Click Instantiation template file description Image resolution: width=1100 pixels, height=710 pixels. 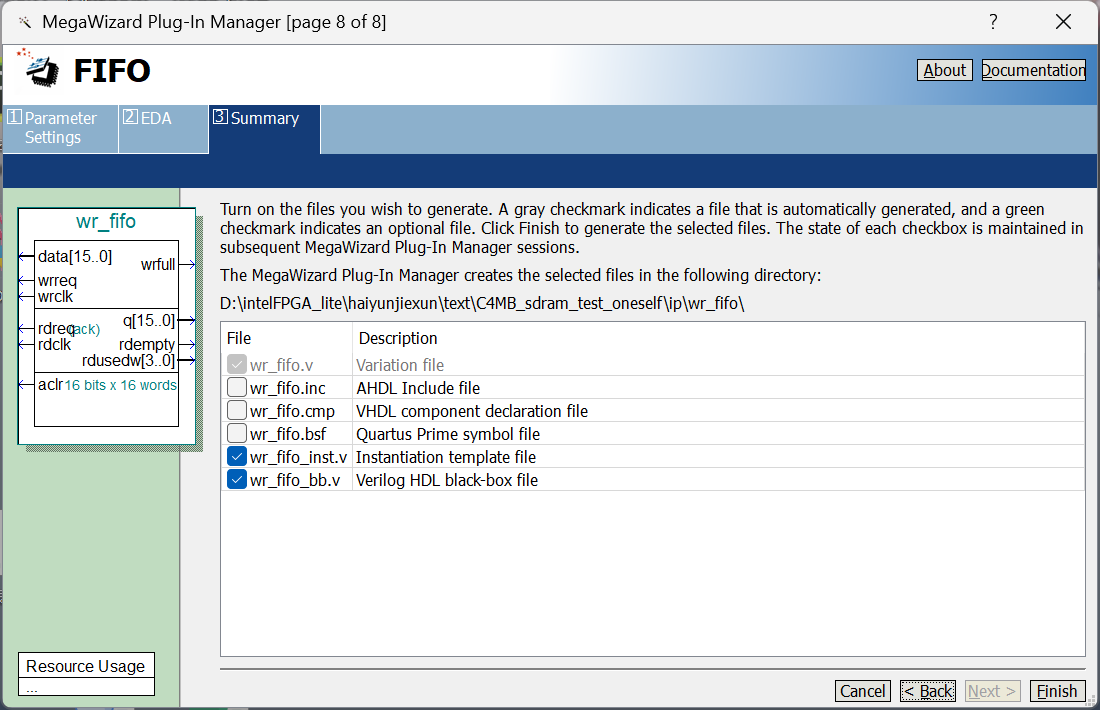click(x=445, y=457)
